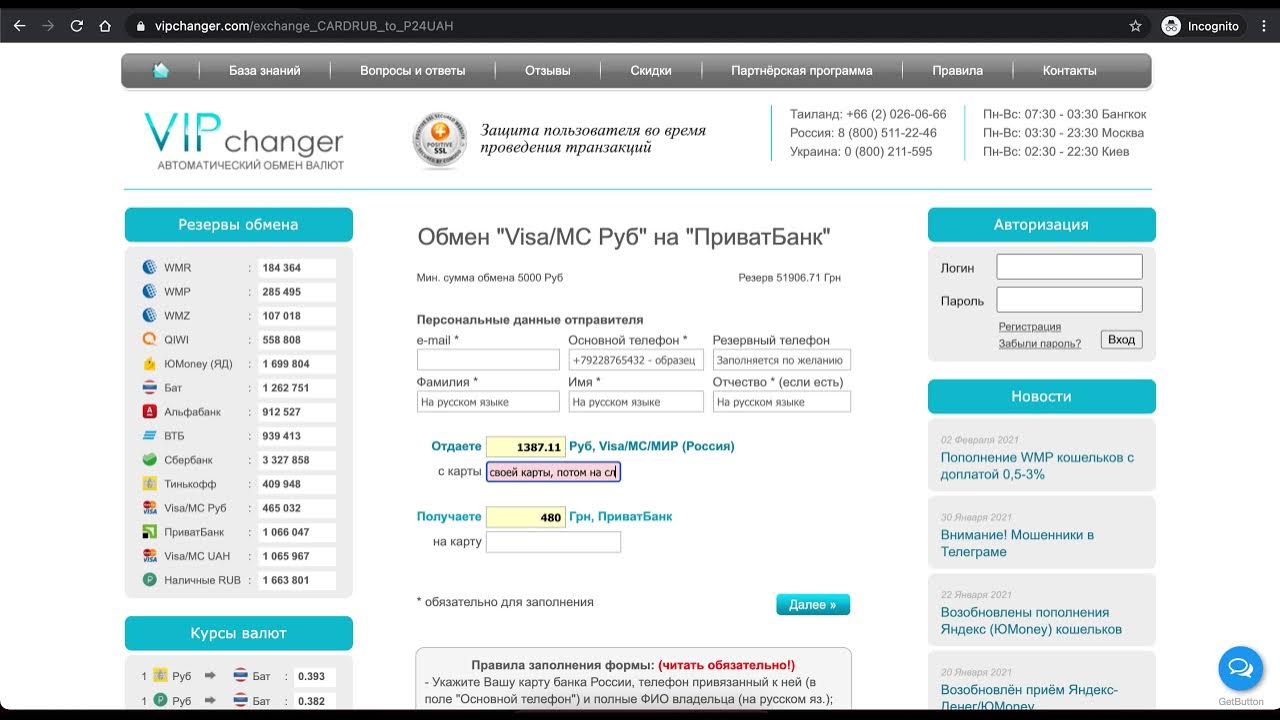The height and width of the screenshot is (720, 1280).
Task: Click the ПриватБанк reserve icon
Action: point(149,532)
